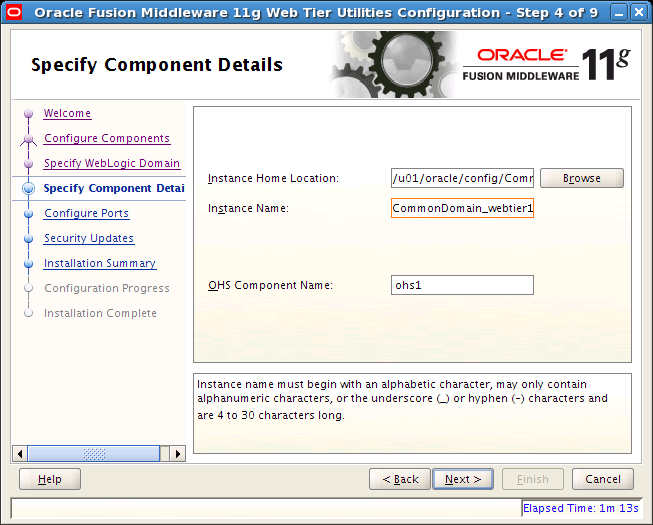Click right arrow of steps scrollbar
The height and width of the screenshot is (525, 653).
click(178, 453)
